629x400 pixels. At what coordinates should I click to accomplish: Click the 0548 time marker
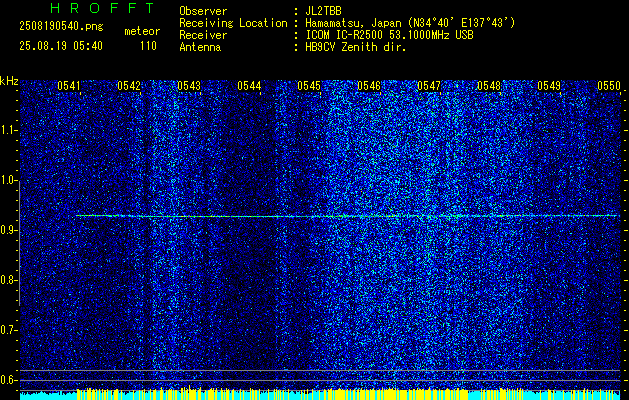(489, 86)
